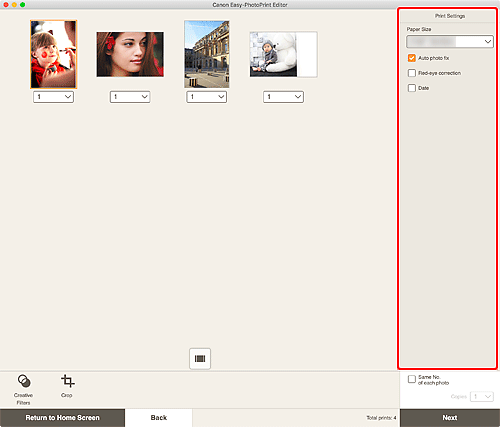Open copies dropdown under woman portrait photo

click(x=130, y=97)
